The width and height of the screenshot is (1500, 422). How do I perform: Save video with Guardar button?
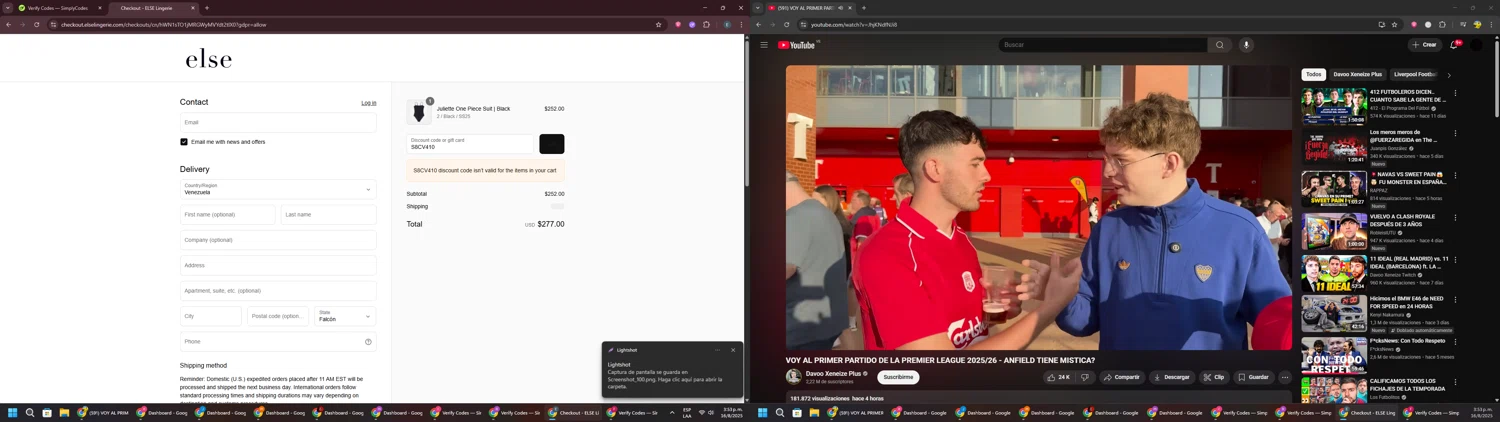1253,377
